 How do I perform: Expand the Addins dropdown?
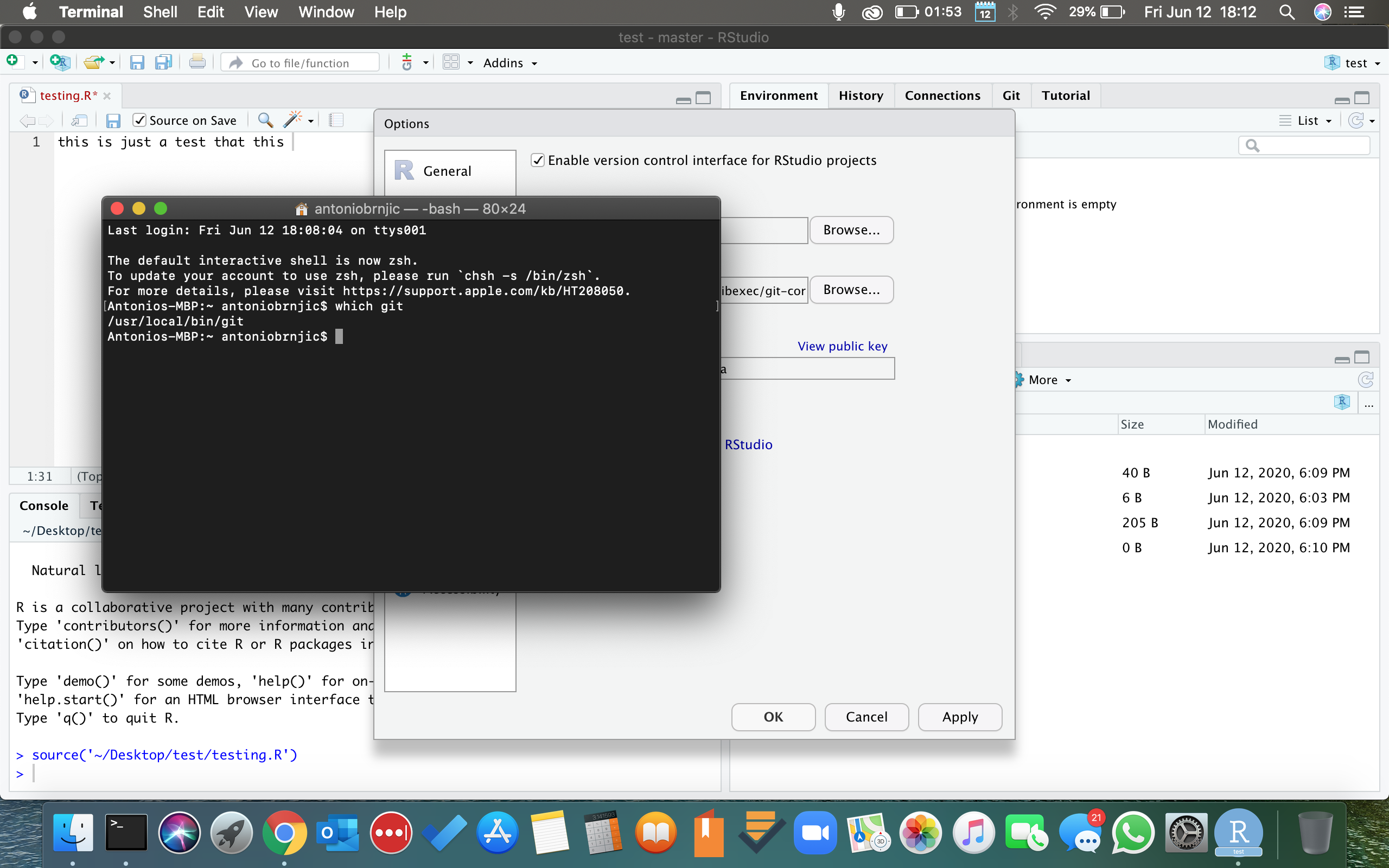click(x=509, y=62)
